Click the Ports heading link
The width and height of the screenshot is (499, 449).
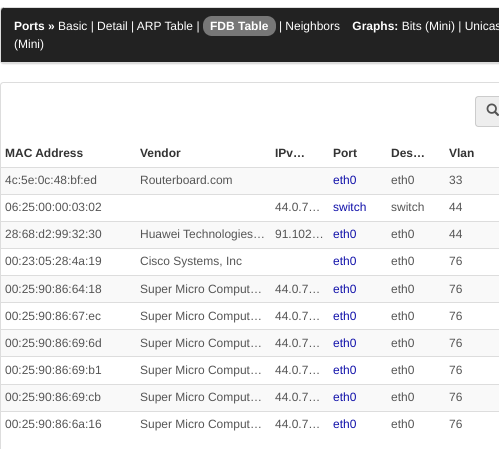click(29, 26)
